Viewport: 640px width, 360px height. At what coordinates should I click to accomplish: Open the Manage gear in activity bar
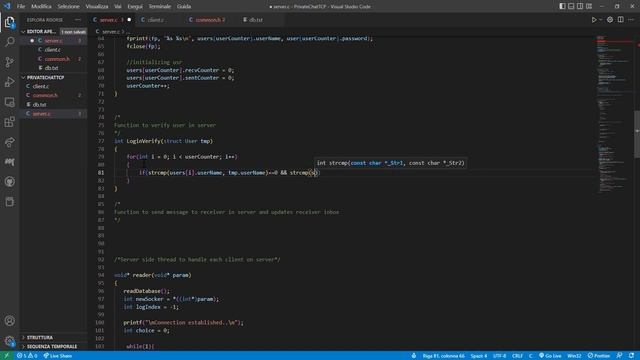click(x=9, y=340)
